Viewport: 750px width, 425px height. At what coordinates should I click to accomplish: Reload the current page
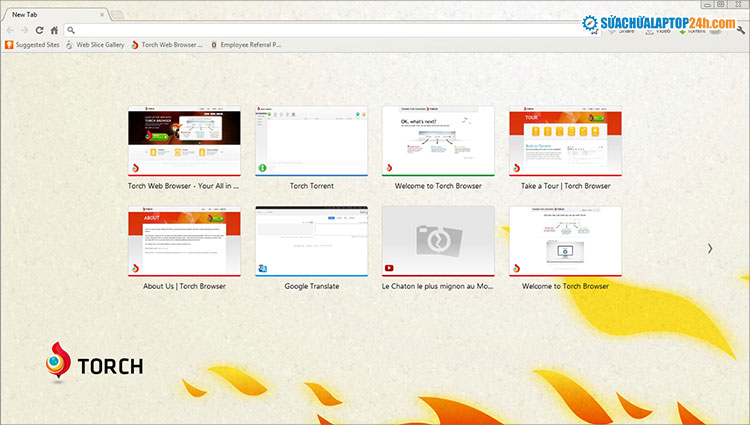pyautogui.click(x=40, y=30)
